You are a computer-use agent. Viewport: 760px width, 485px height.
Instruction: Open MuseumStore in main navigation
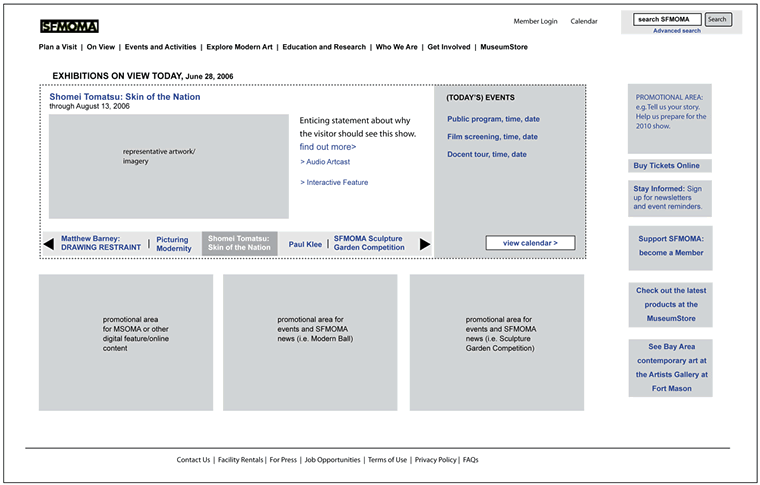click(x=504, y=47)
